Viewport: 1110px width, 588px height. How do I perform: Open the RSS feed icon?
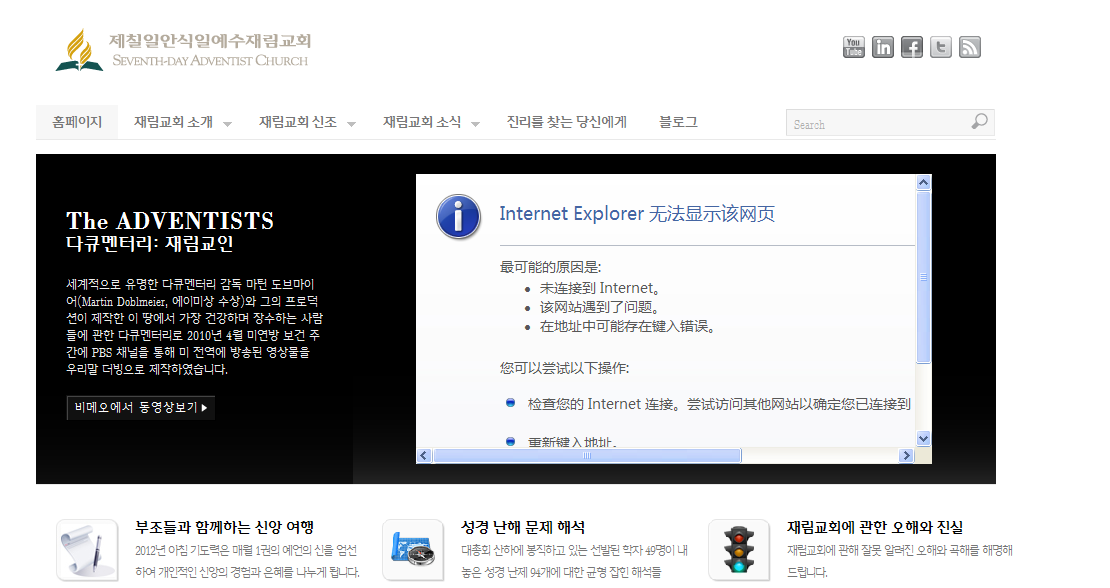(970, 47)
